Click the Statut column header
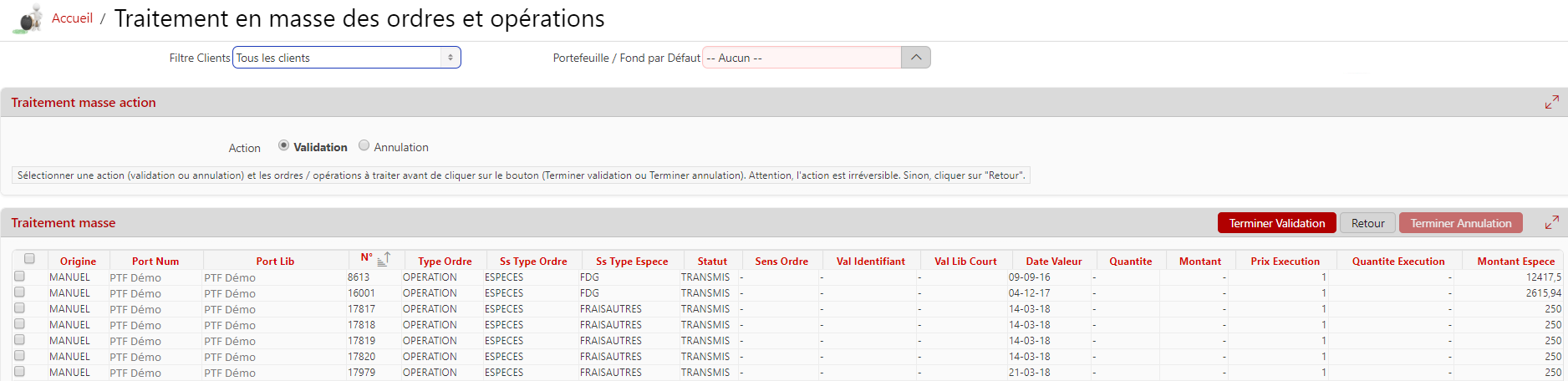The image size is (1568, 381). 712,262
